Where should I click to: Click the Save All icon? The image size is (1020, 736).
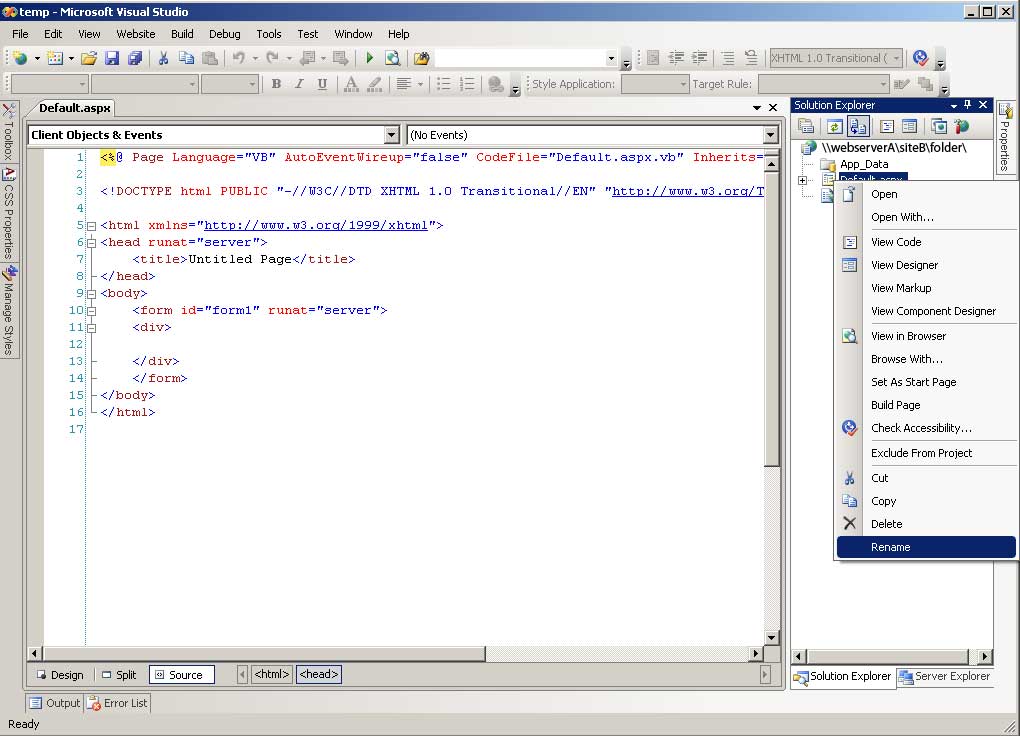[x=135, y=59]
